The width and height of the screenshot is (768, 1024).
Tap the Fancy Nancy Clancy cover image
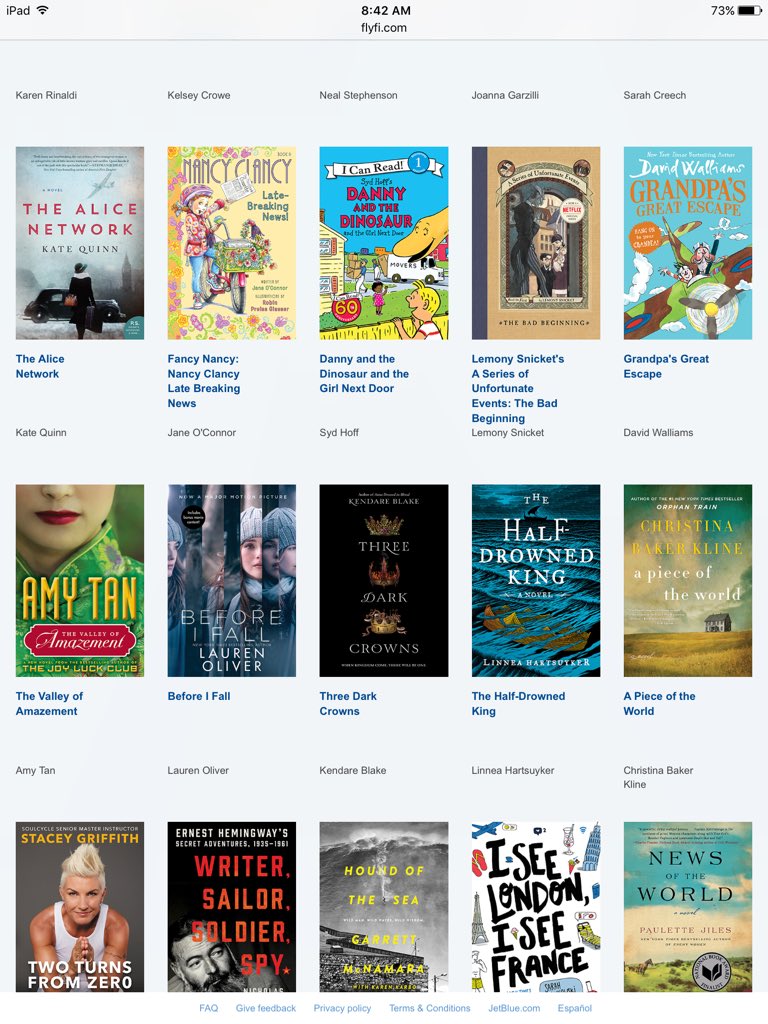232,243
